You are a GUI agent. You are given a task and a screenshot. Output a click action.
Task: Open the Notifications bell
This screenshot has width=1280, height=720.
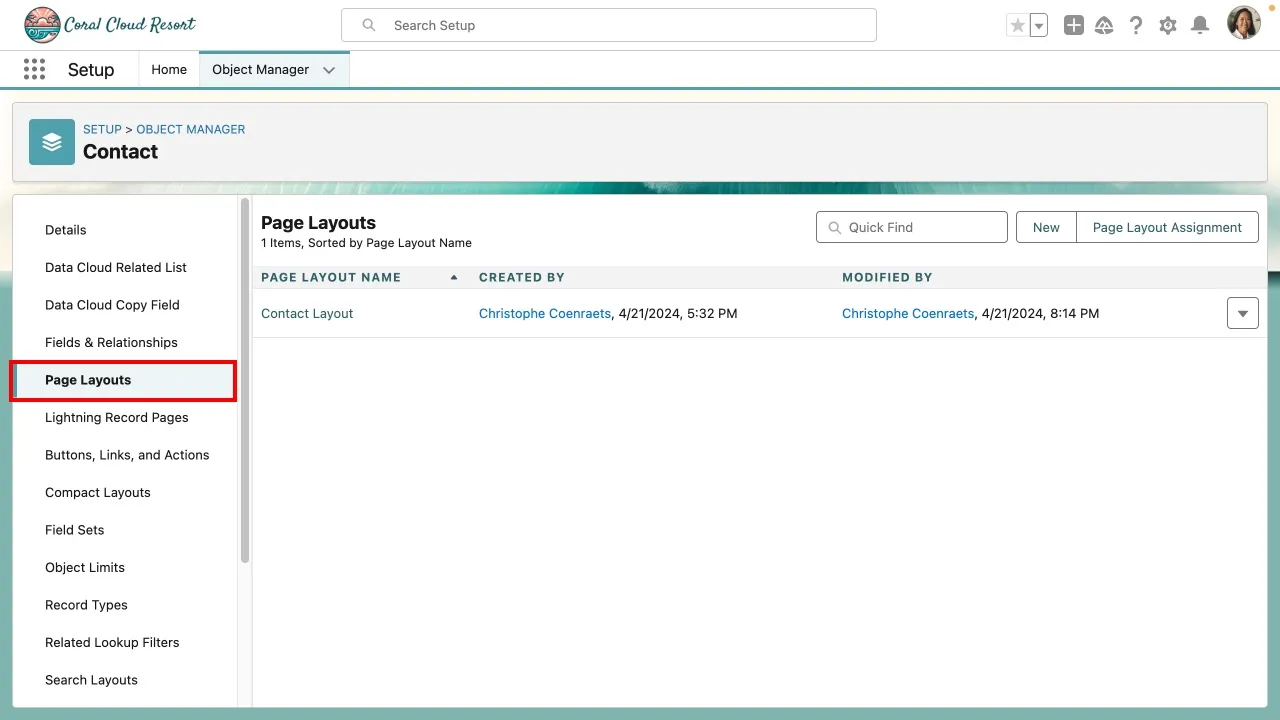[1200, 26]
